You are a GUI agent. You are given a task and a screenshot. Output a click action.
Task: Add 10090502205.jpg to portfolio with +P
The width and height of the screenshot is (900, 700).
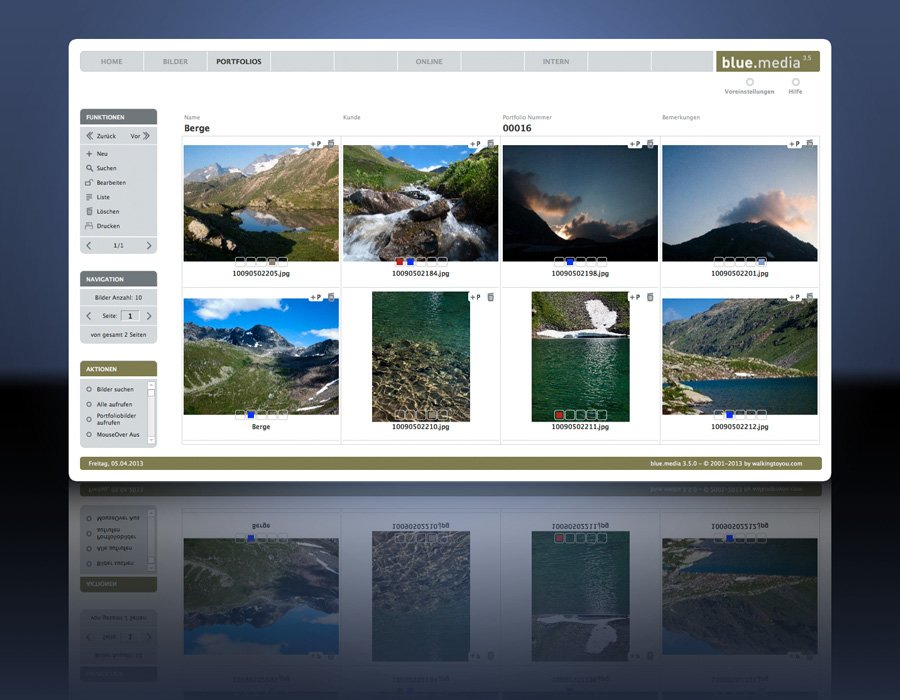click(x=316, y=143)
